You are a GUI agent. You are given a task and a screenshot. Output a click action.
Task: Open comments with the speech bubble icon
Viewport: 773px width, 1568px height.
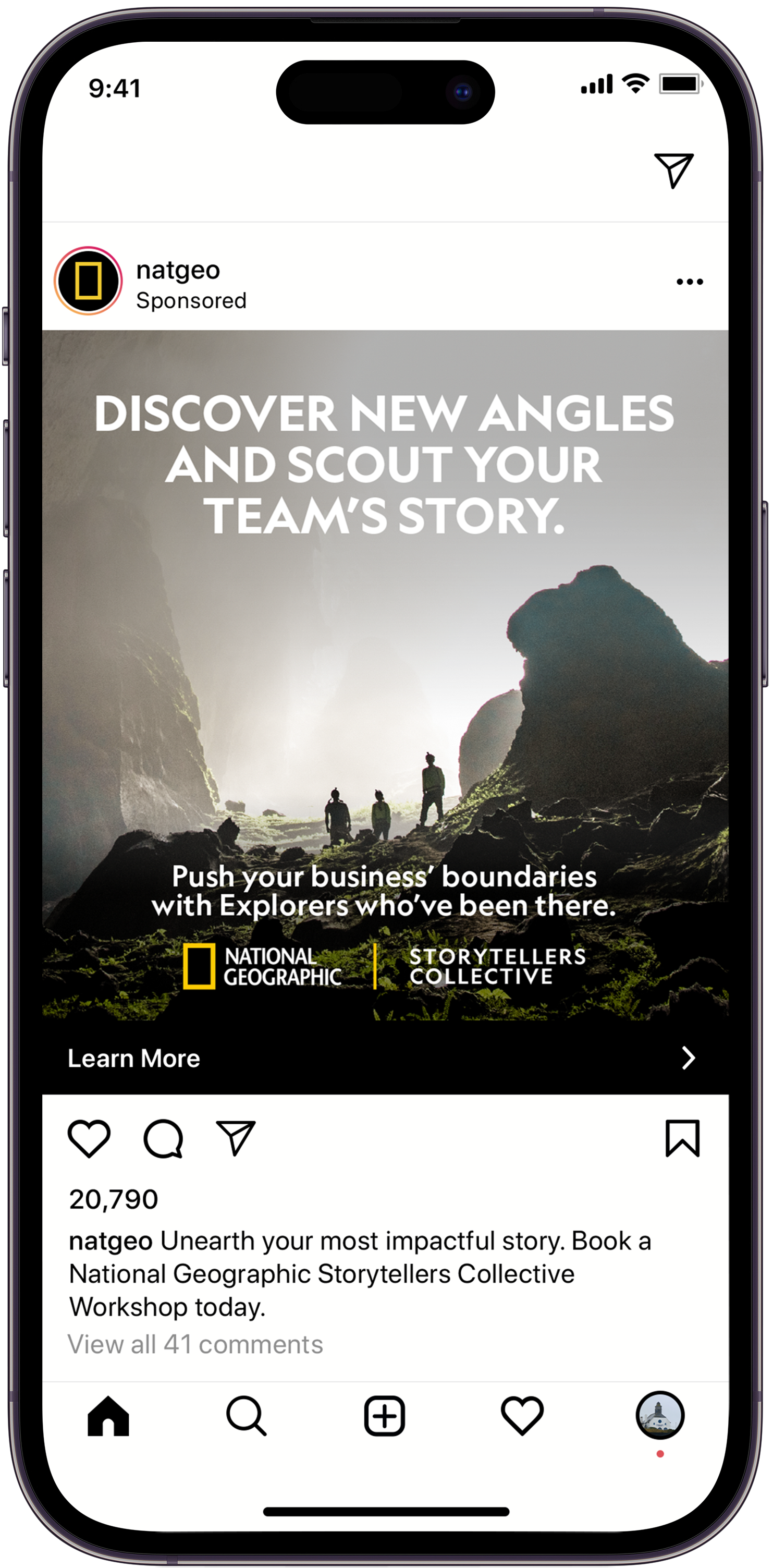point(163,1138)
